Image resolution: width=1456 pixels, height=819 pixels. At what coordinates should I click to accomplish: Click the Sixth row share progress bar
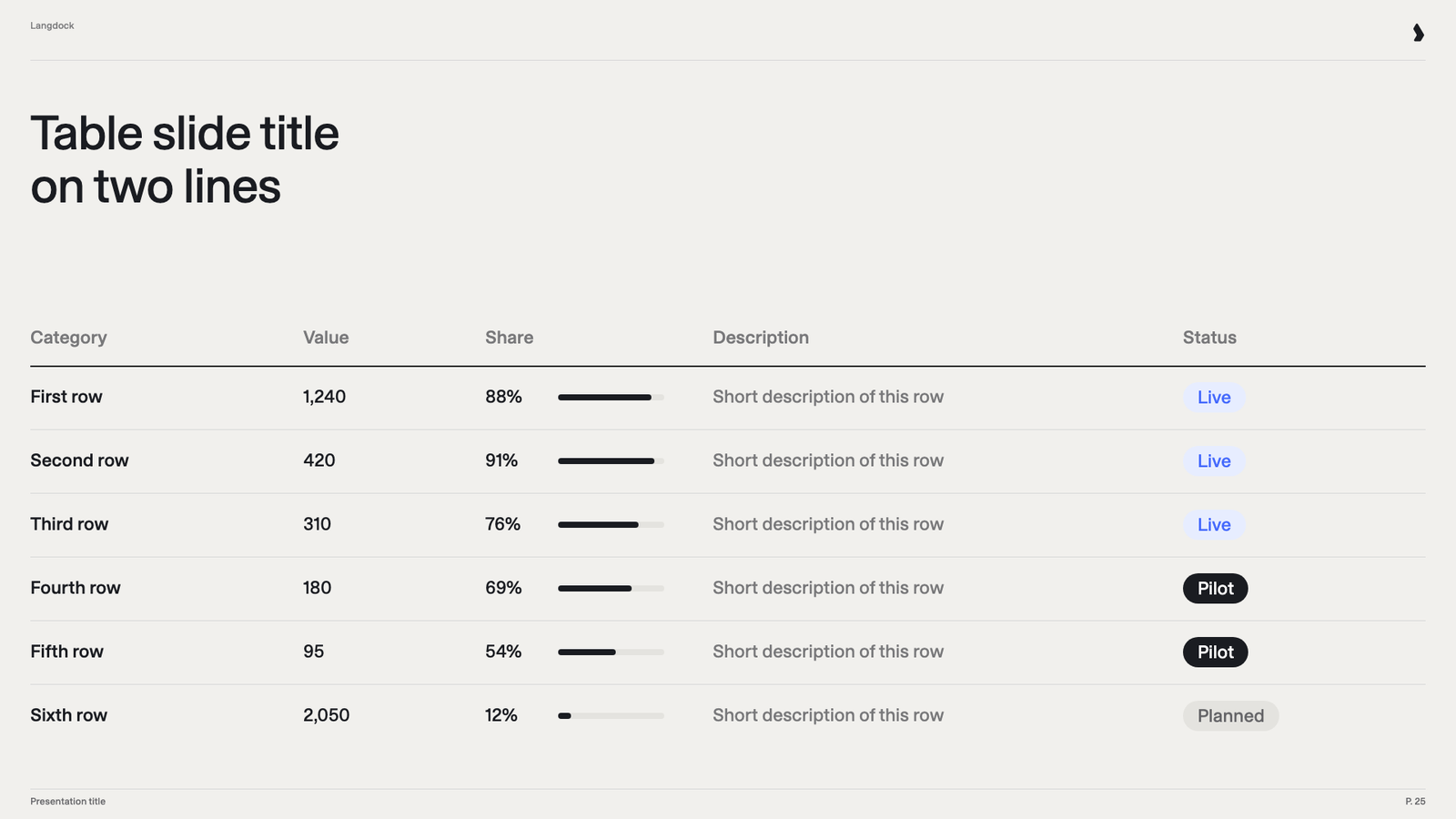click(611, 716)
